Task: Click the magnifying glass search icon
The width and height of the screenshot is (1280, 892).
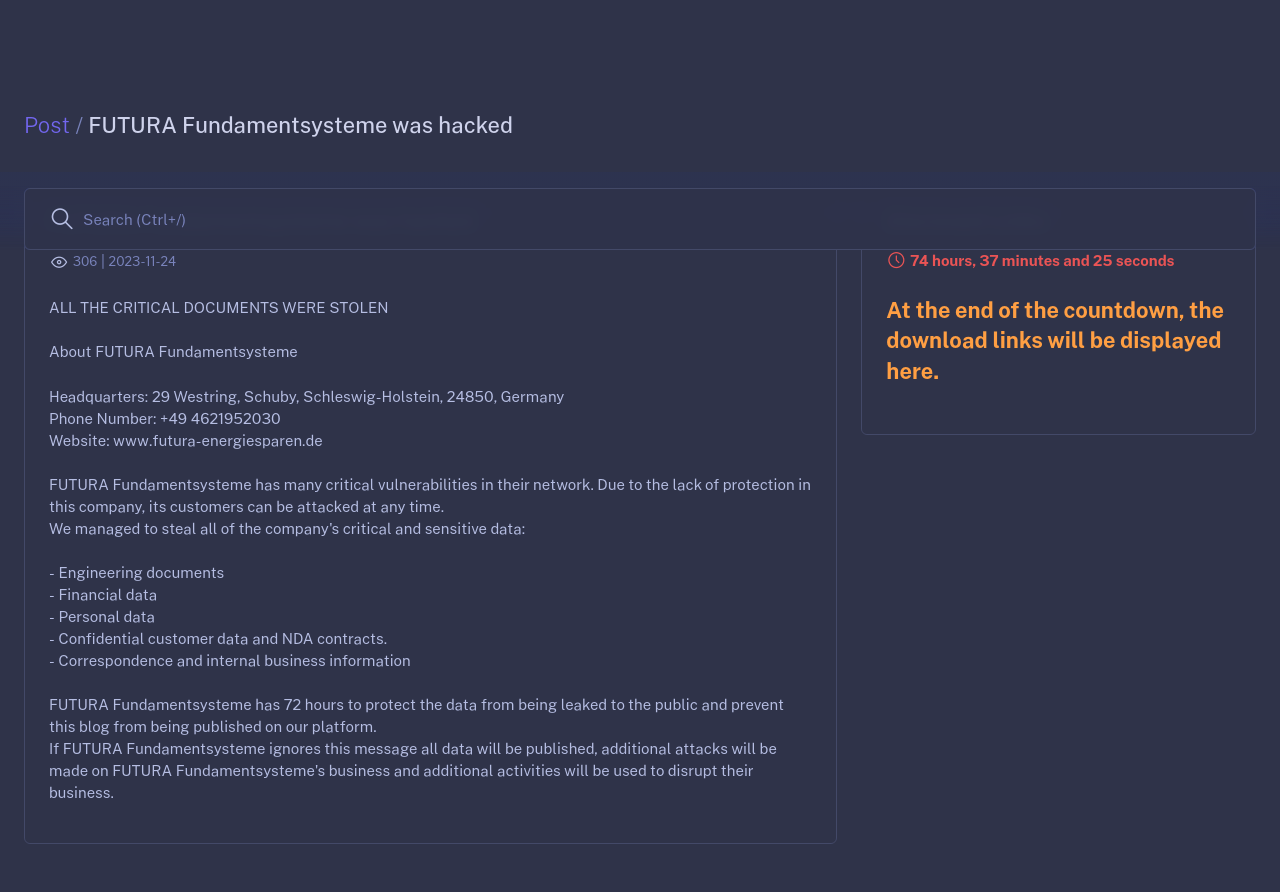Action: [x=62, y=219]
